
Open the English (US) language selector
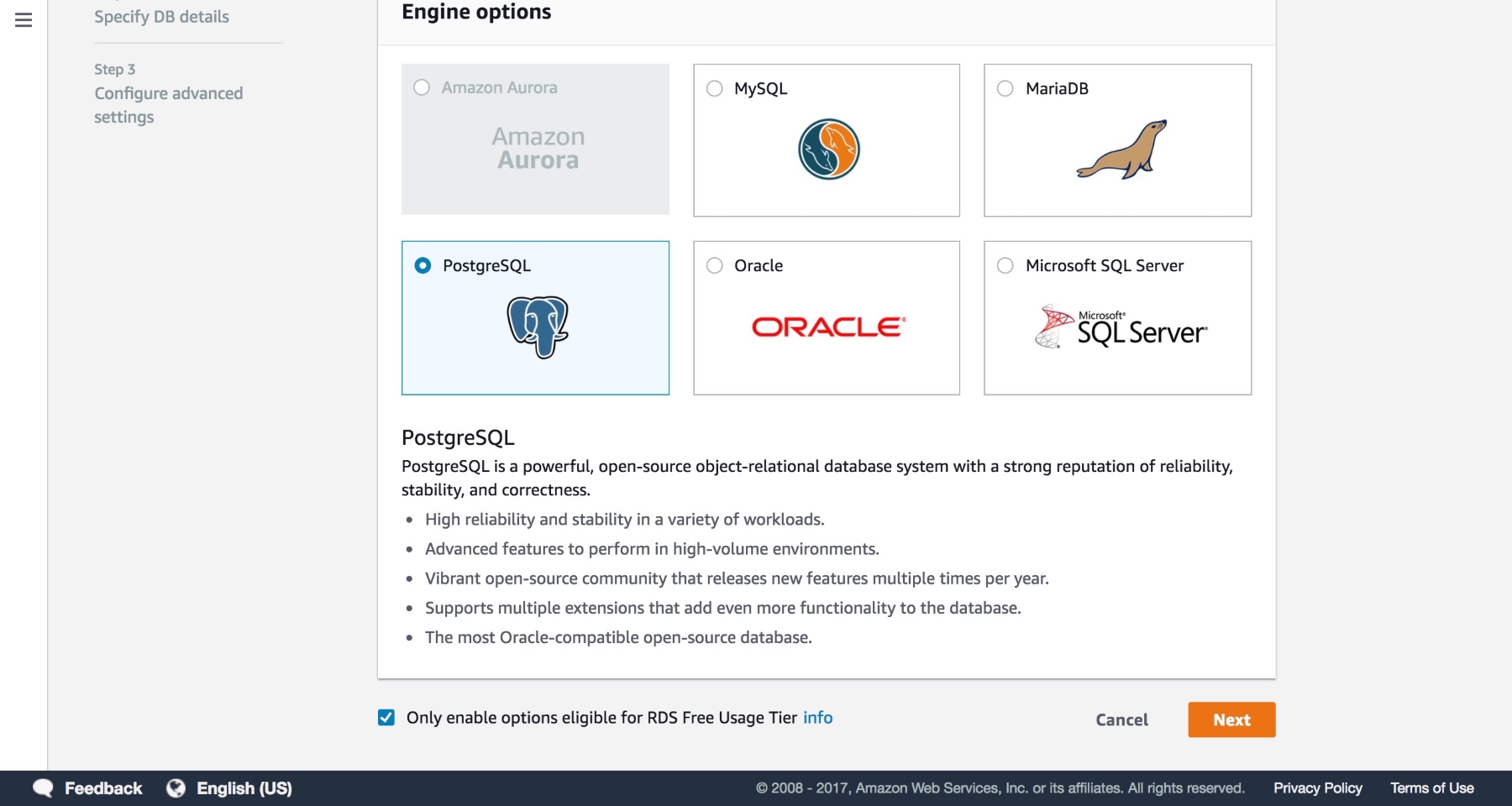pyautogui.click(x=244, y=788)
